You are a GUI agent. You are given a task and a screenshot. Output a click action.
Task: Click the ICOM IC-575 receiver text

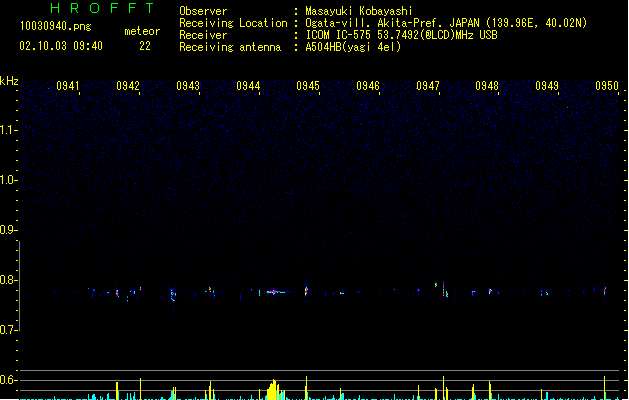(401, 35)
